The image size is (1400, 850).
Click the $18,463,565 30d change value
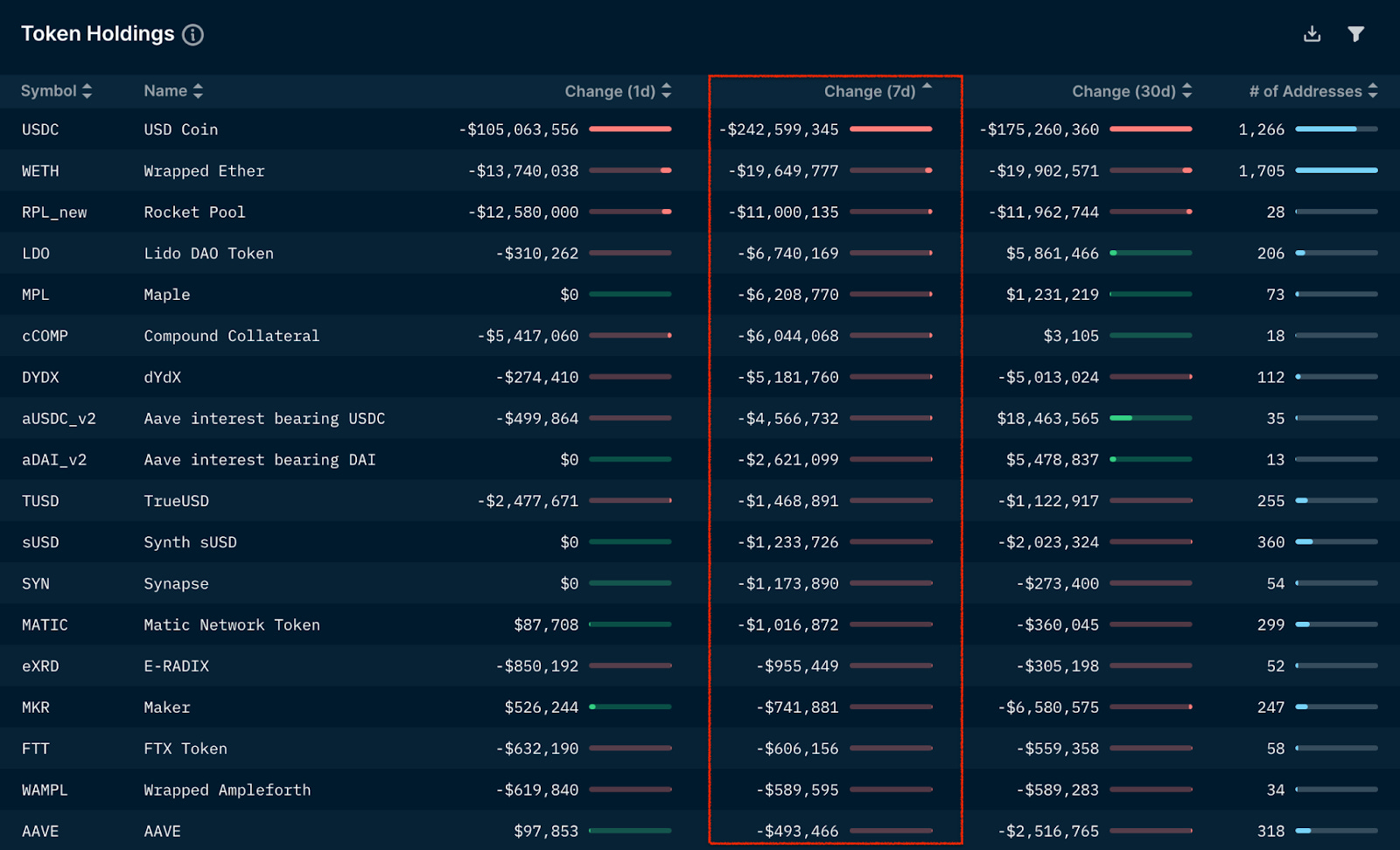1048,418
